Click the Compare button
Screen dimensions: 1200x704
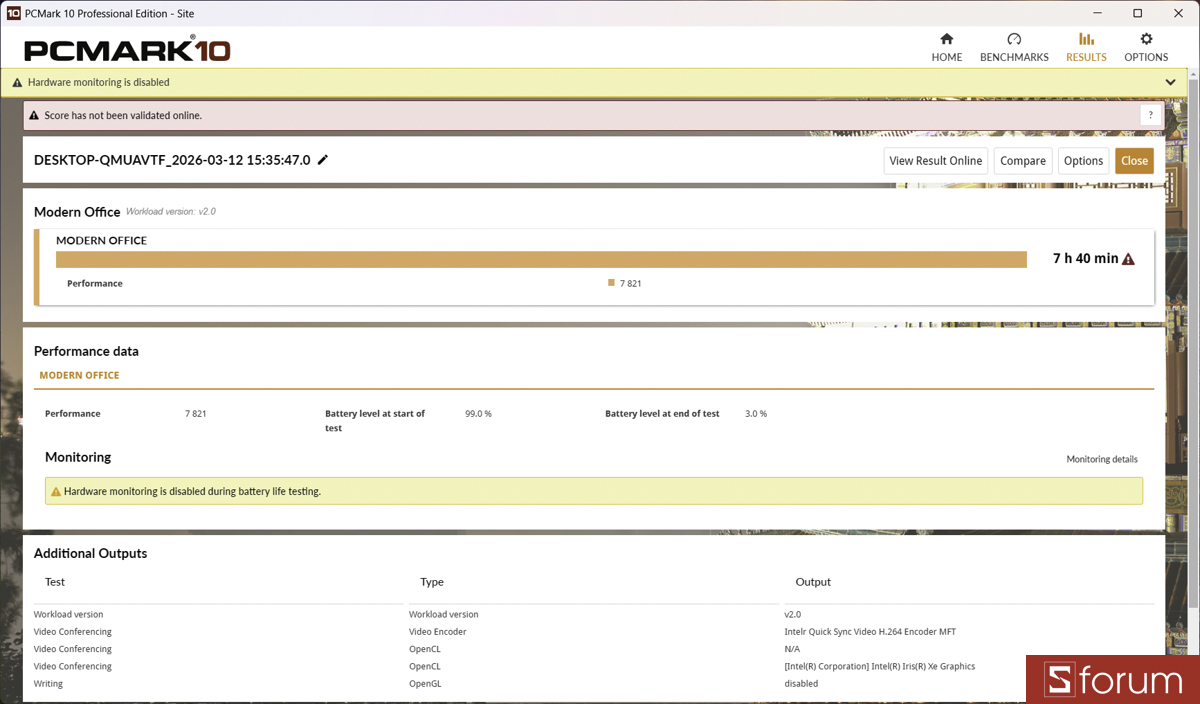1023,161
